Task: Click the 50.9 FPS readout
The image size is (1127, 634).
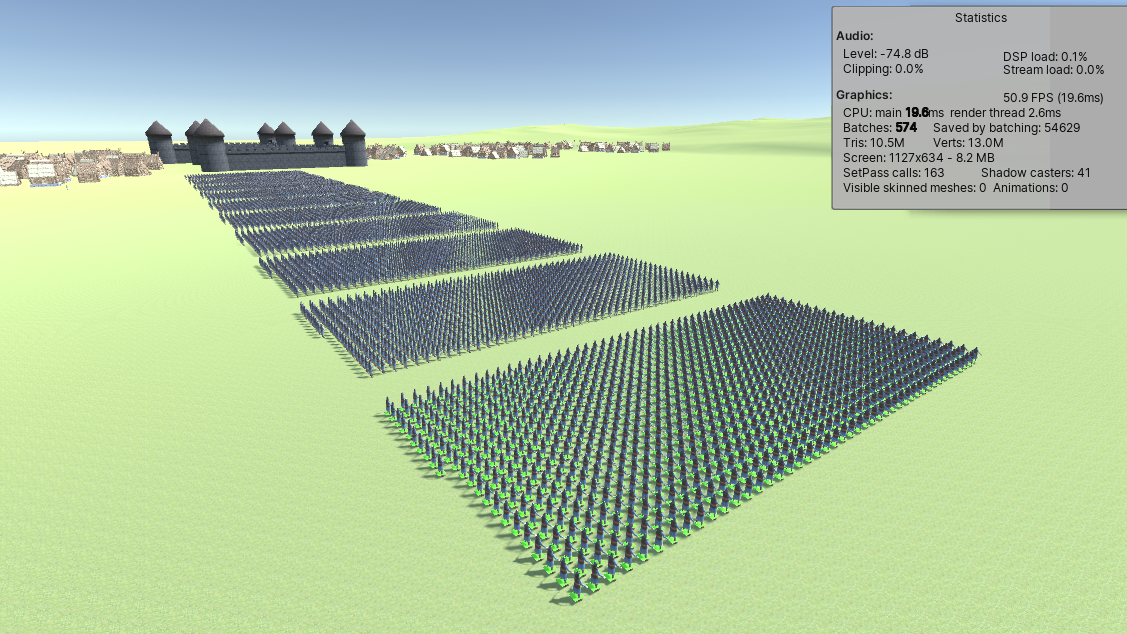Action: pos(1053,98)
